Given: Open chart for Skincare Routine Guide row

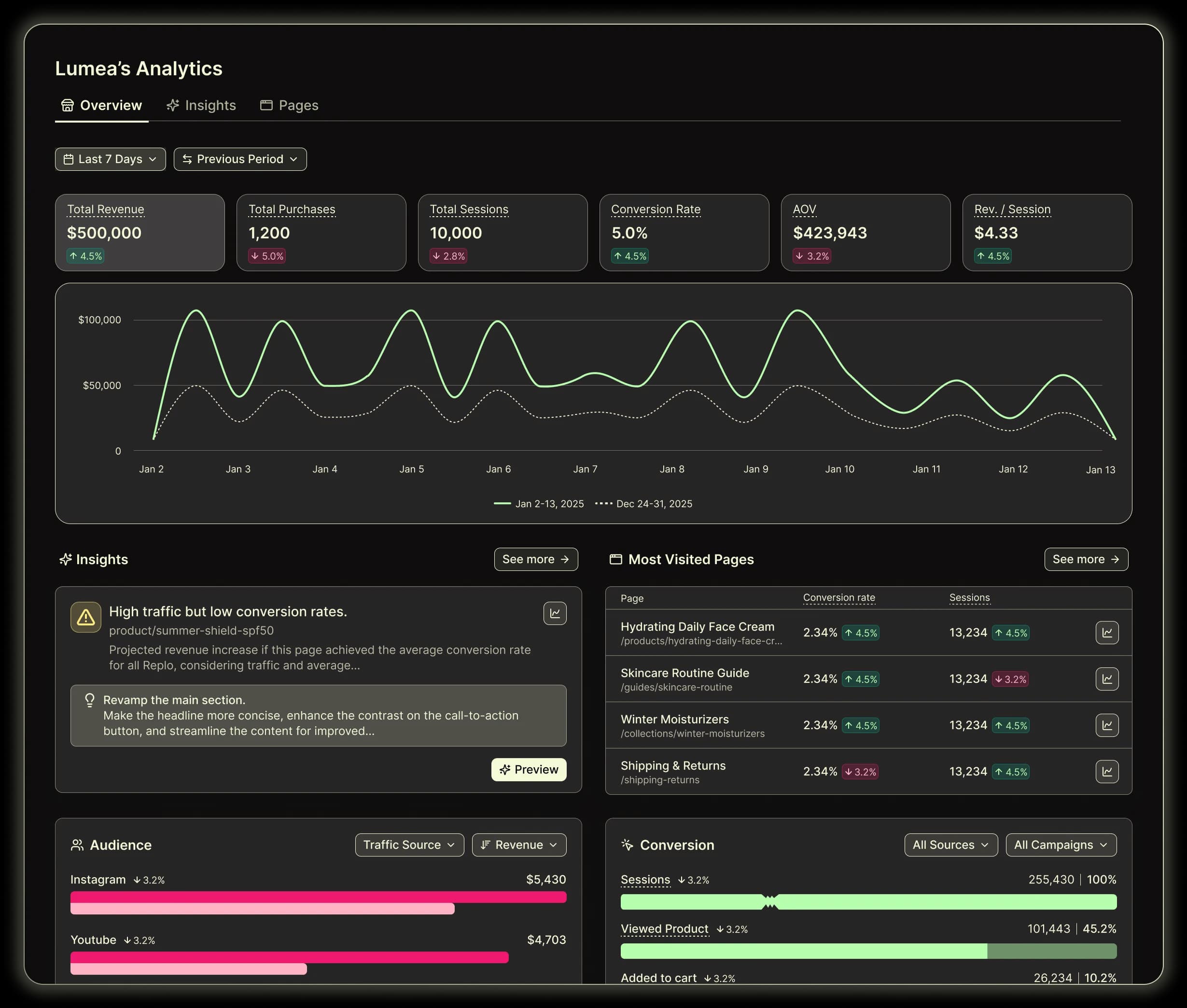Looking at the screenshot, I should (1107, 679).
